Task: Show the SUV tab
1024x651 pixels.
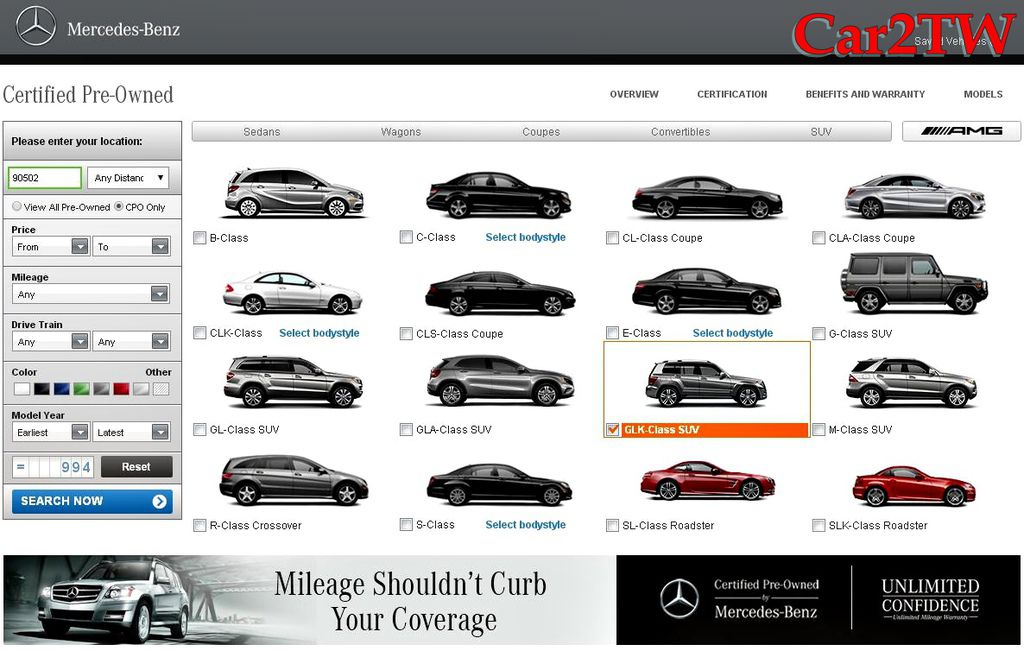Action: (821, 132)
